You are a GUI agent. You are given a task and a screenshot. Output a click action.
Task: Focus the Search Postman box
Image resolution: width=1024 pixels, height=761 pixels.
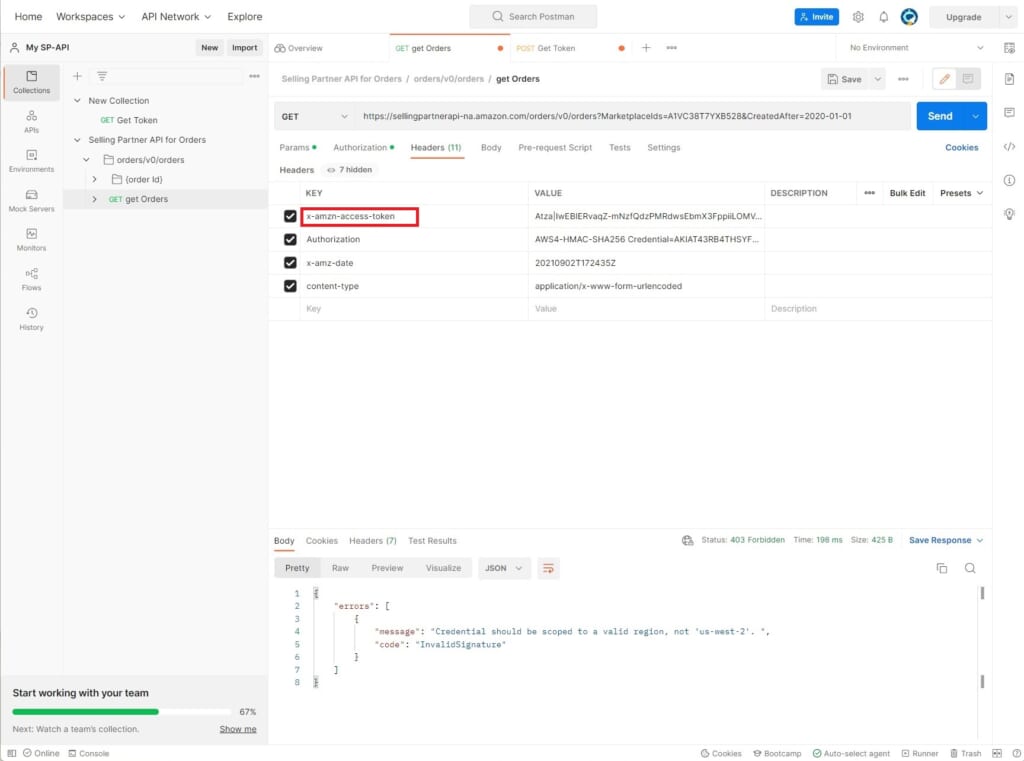click(x=533, y=17)
